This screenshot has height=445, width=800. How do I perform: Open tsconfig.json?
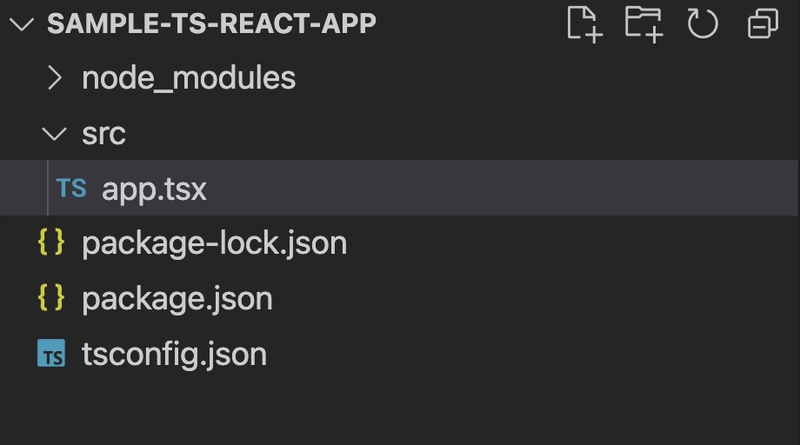point(174,354)
